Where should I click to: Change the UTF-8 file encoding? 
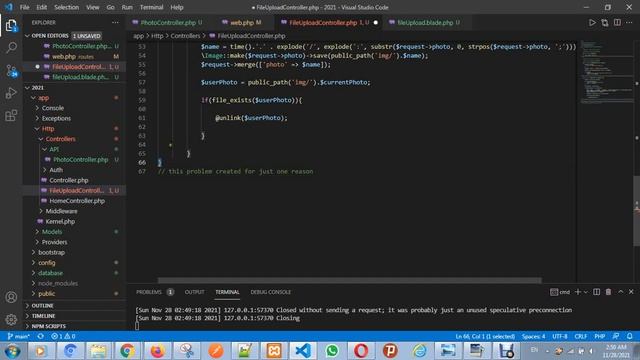(x=560, y=336)
